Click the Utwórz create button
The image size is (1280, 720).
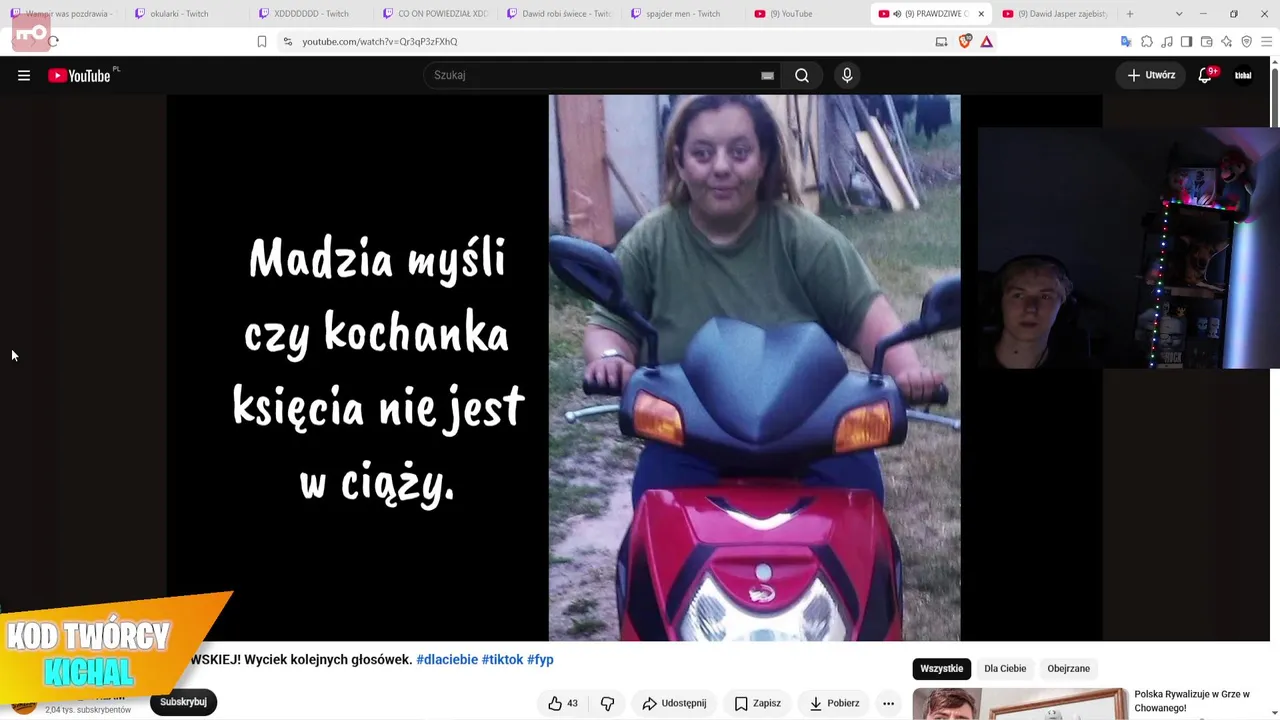[x=1151, y=75]
